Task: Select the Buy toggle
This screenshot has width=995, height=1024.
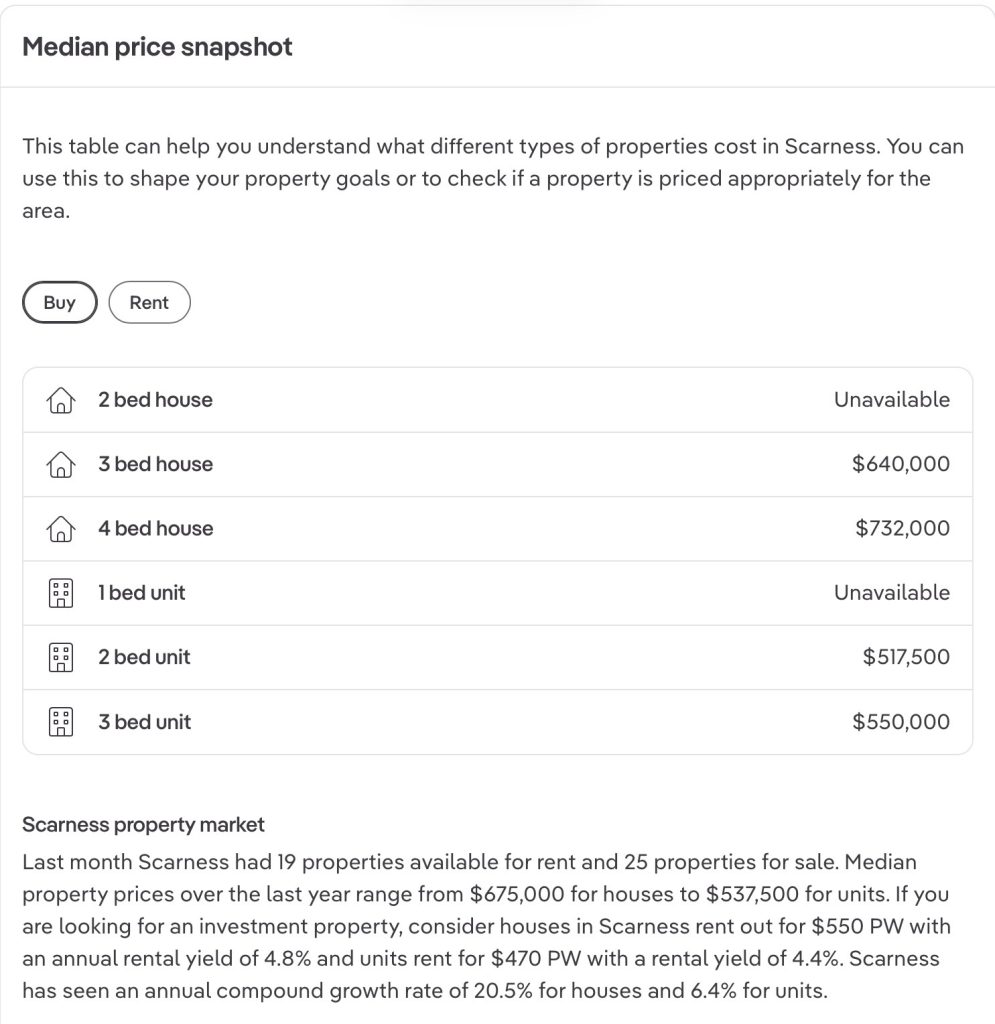Action: click(x=60, y=303)
